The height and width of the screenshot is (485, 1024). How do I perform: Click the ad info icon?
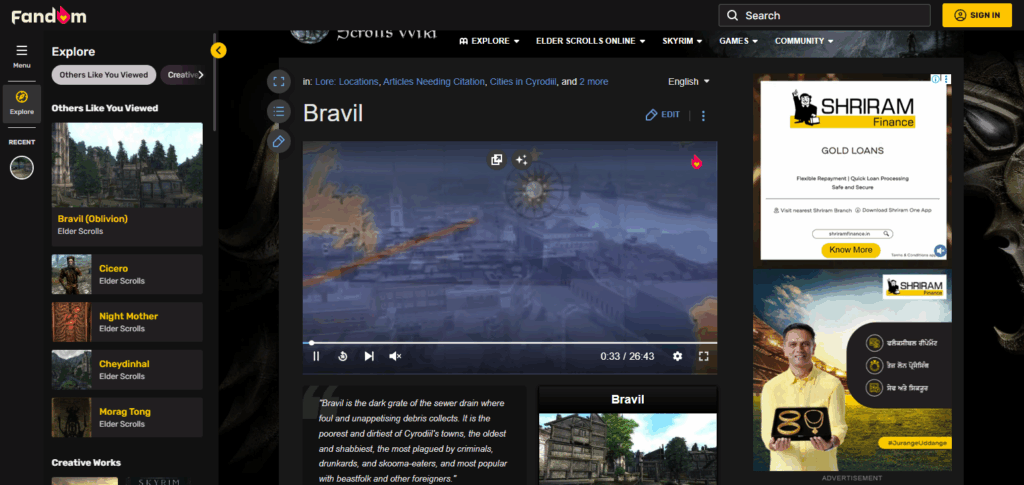point(936,79)
